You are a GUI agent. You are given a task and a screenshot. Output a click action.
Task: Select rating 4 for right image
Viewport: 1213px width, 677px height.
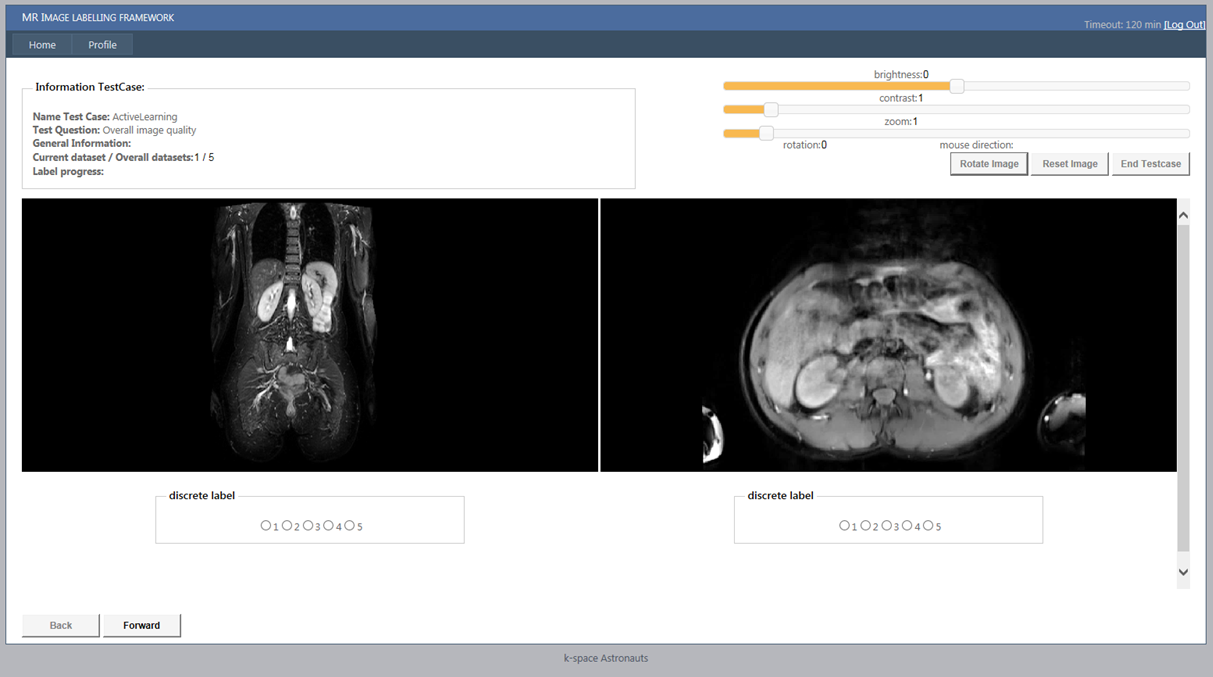point(908,525)
